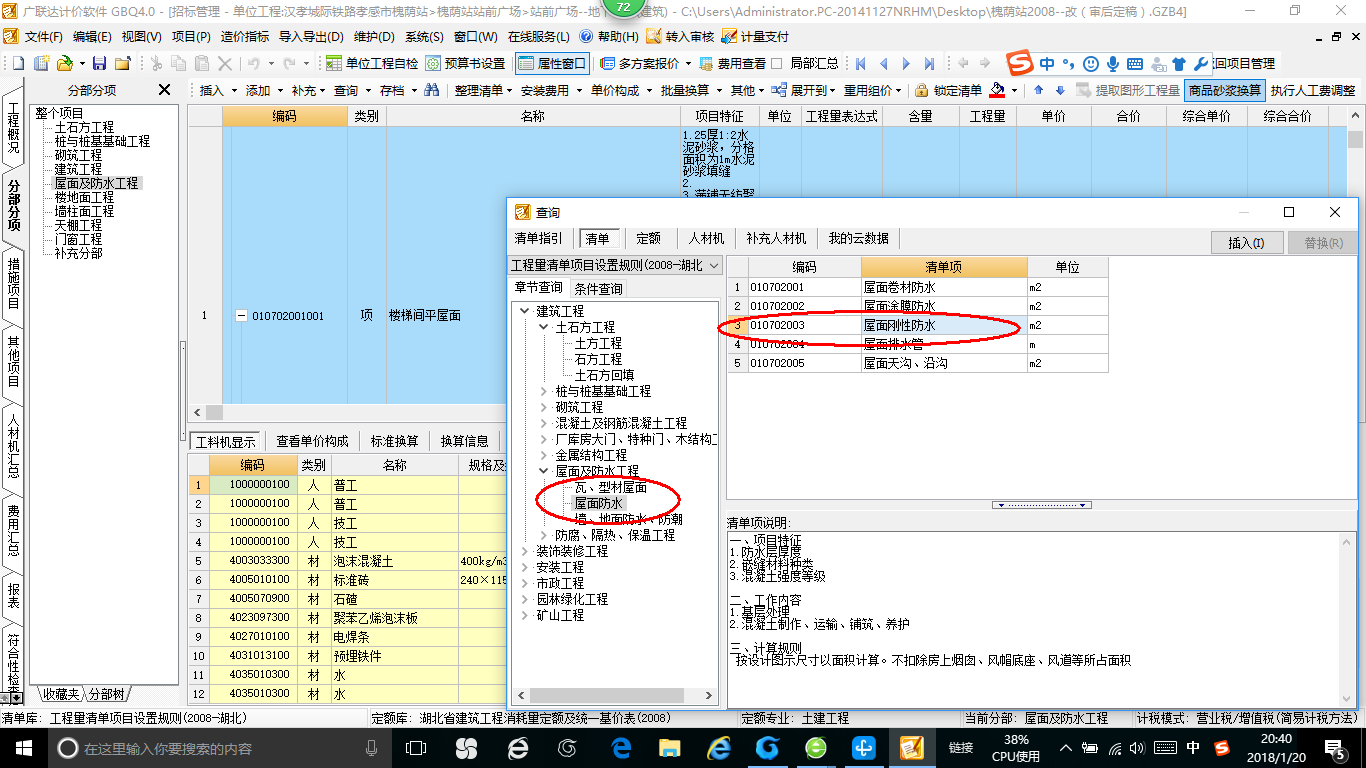This screenshot has width=1366, height=768.
Task: Click taskbar search box
Action: (x=219, y=748)
